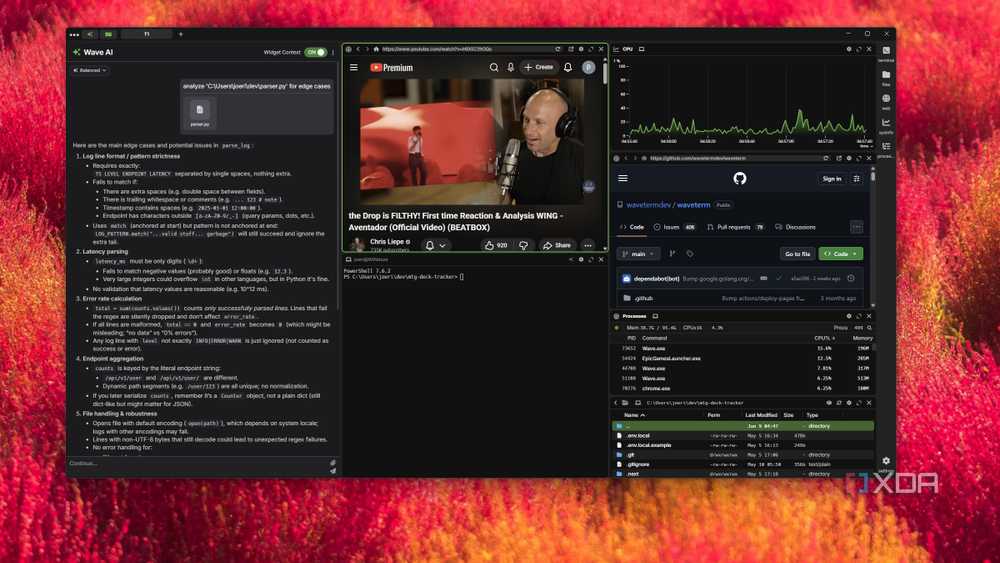Open the YouTube hamburger guide menu
The height and width of the screenshot is (563, 1000).
coord(354,67)
